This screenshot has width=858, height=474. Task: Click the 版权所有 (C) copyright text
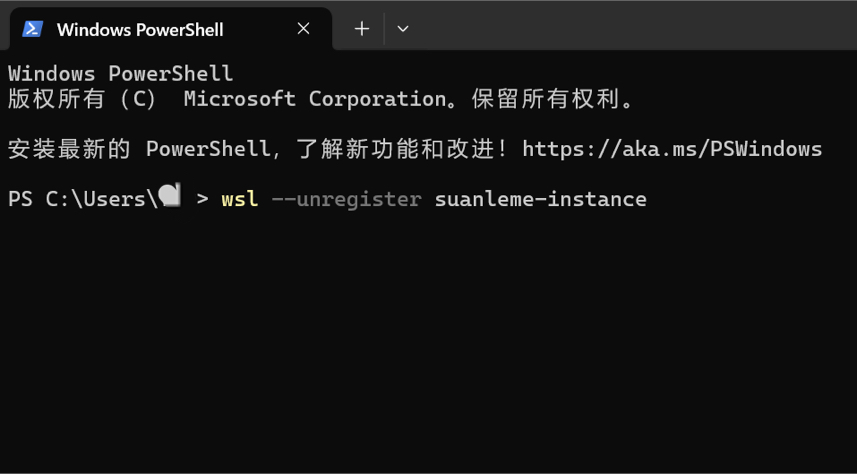(x=82, y=99)
